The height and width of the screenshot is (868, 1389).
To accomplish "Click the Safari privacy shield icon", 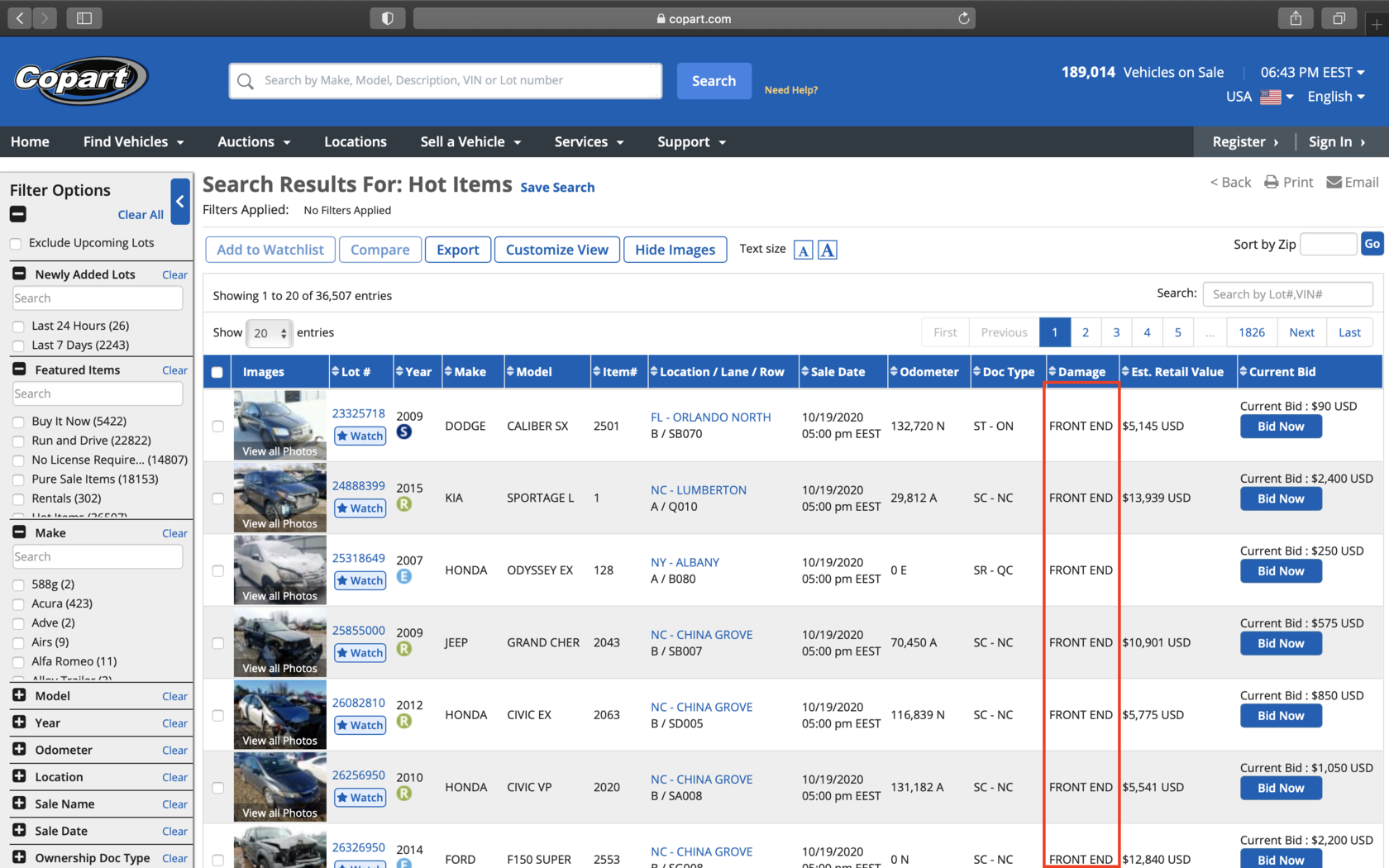I will pos(387,18).
